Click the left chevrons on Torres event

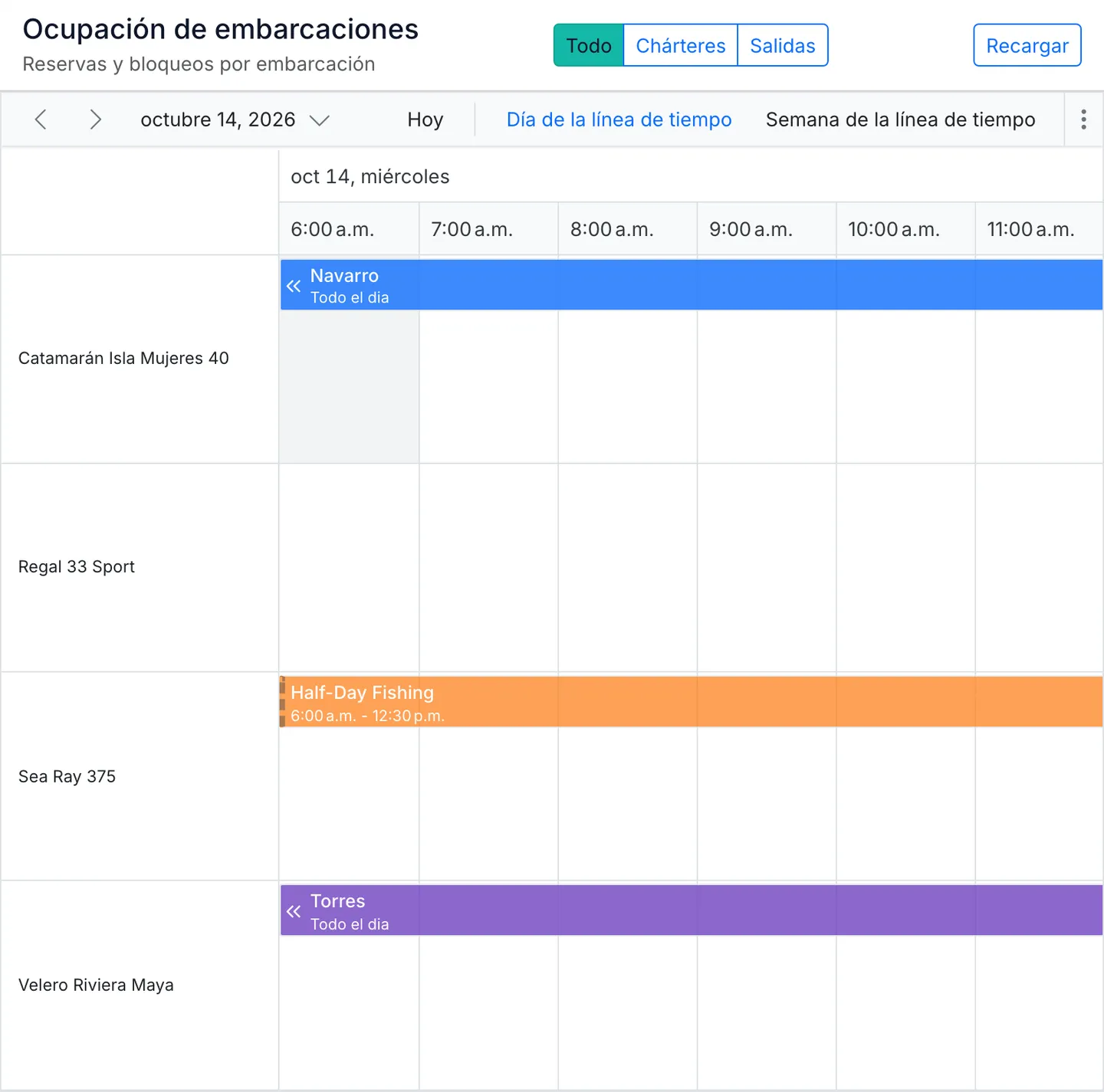[x=294, y=911]
